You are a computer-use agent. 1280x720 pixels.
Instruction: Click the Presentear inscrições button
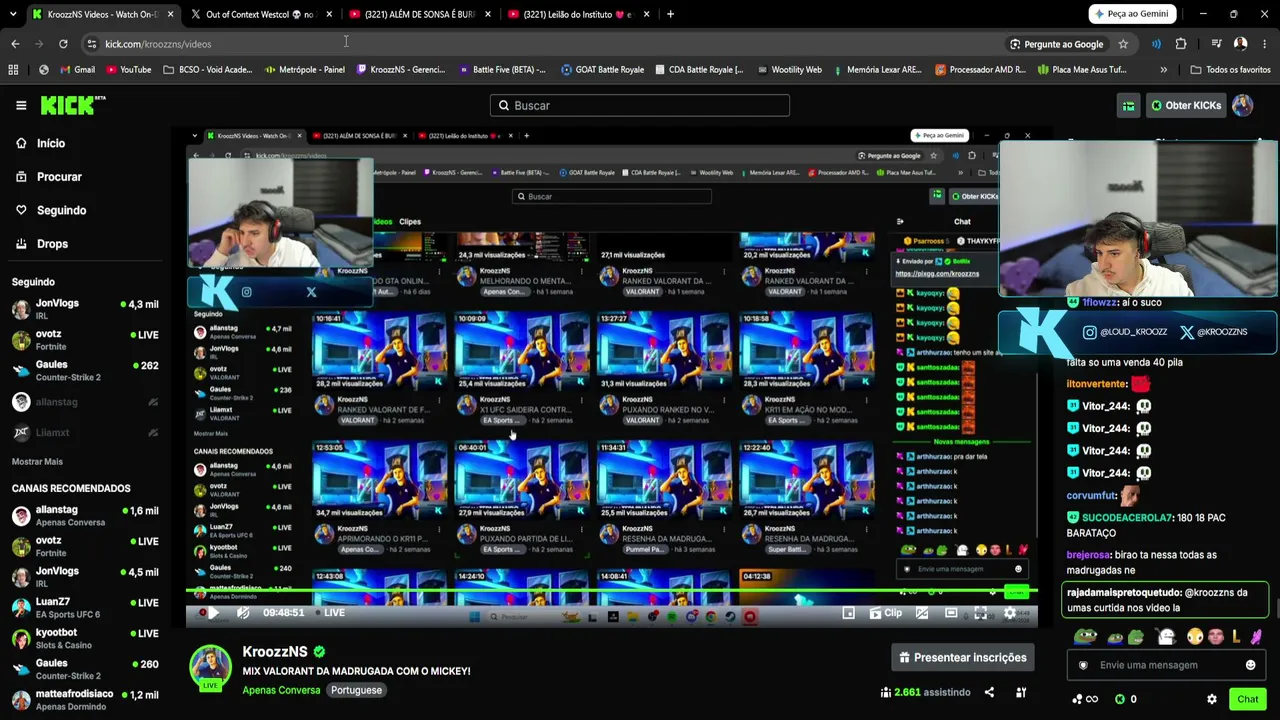[962, 657]
